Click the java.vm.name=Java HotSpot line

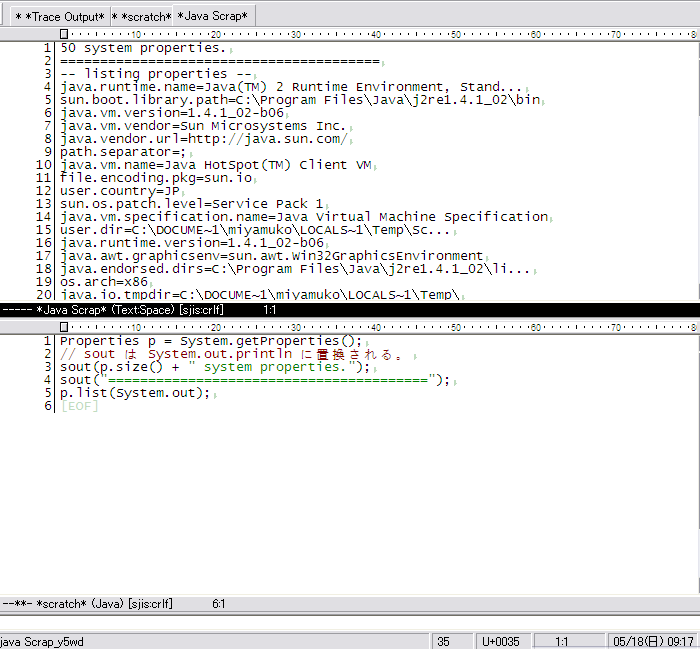(216, 165)
